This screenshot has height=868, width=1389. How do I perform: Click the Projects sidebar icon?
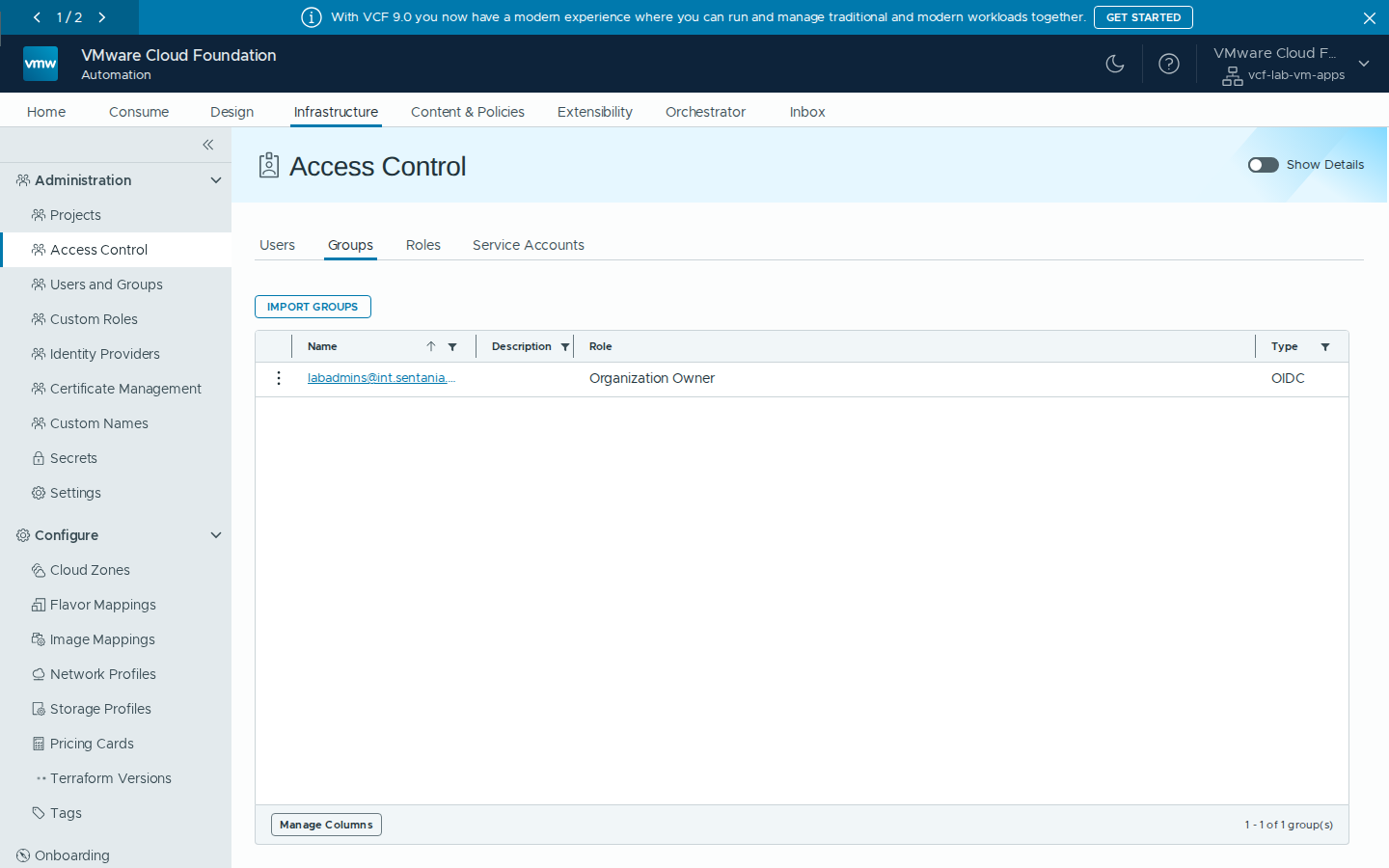(39, 215)
